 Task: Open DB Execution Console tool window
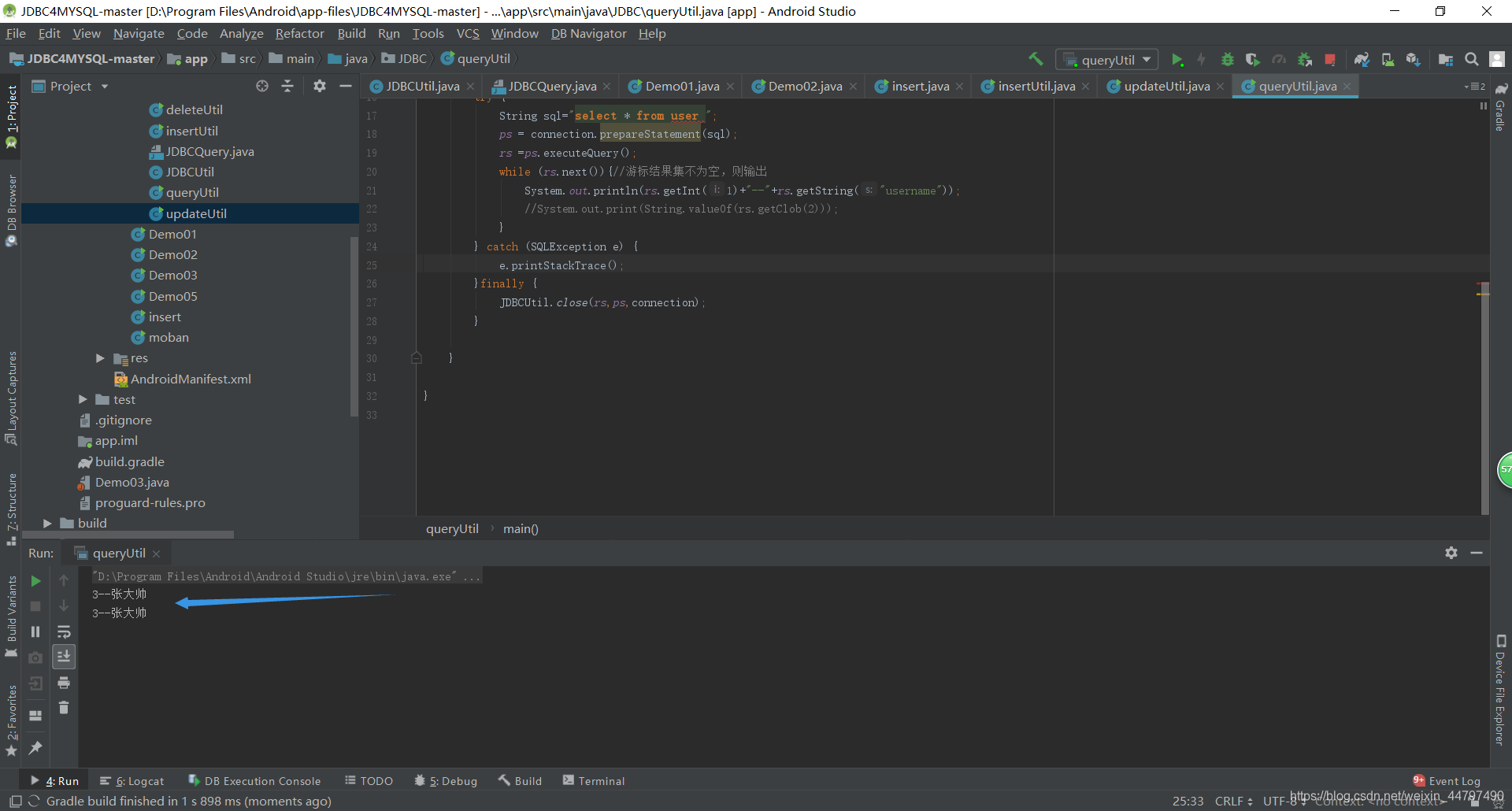254,781
